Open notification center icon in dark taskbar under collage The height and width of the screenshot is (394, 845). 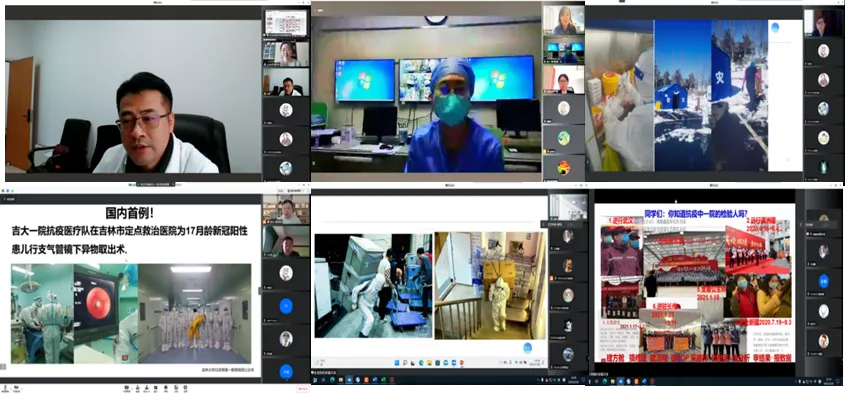click(837, 381)
